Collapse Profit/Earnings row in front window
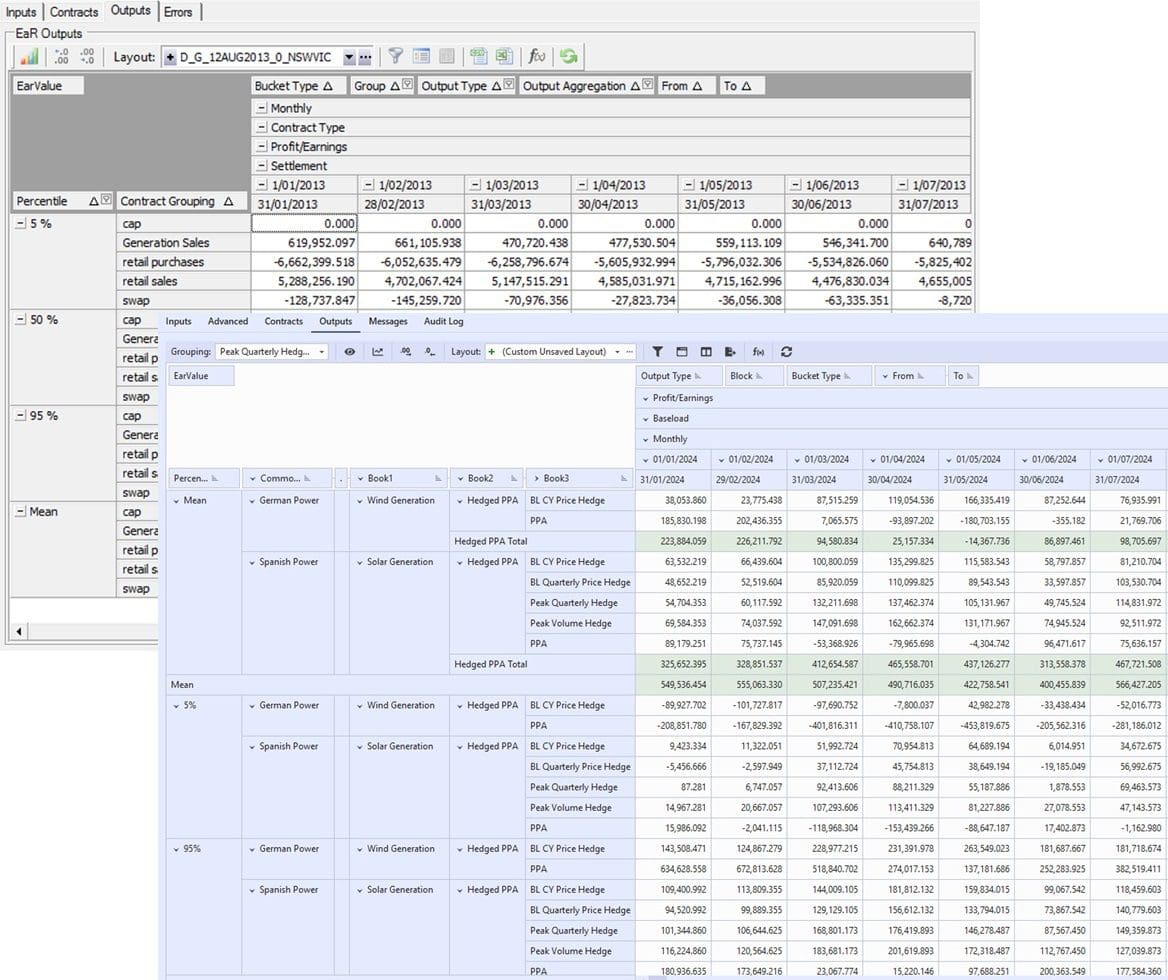This screenshot has height=980, width=1168. click(645, 398)
